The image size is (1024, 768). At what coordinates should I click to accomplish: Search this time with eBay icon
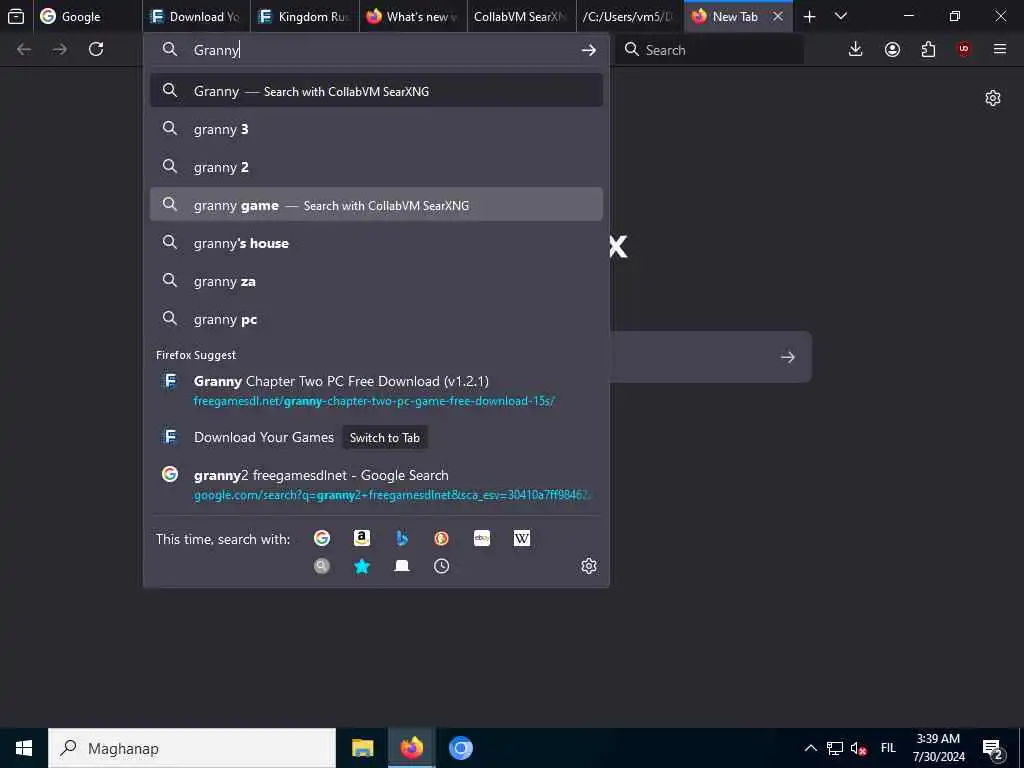[482, 538]
